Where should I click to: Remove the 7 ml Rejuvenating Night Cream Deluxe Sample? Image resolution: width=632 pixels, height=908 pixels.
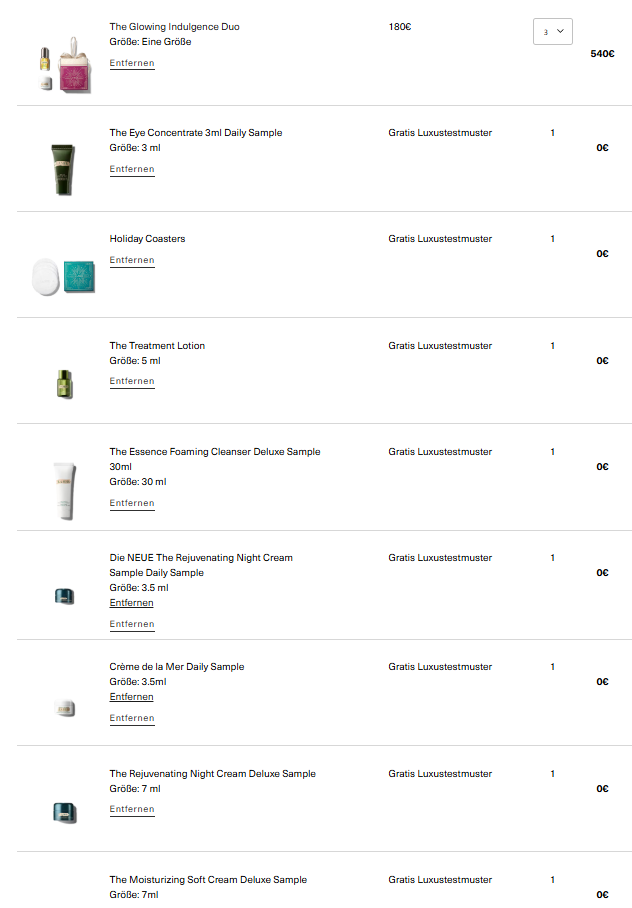pyautogui.click(x=132, y=809)
